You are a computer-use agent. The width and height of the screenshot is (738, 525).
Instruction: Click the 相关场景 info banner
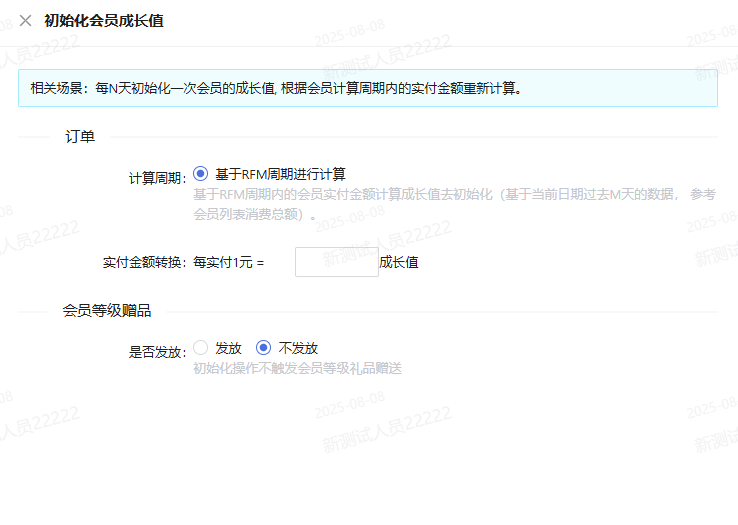click(367, 88)
